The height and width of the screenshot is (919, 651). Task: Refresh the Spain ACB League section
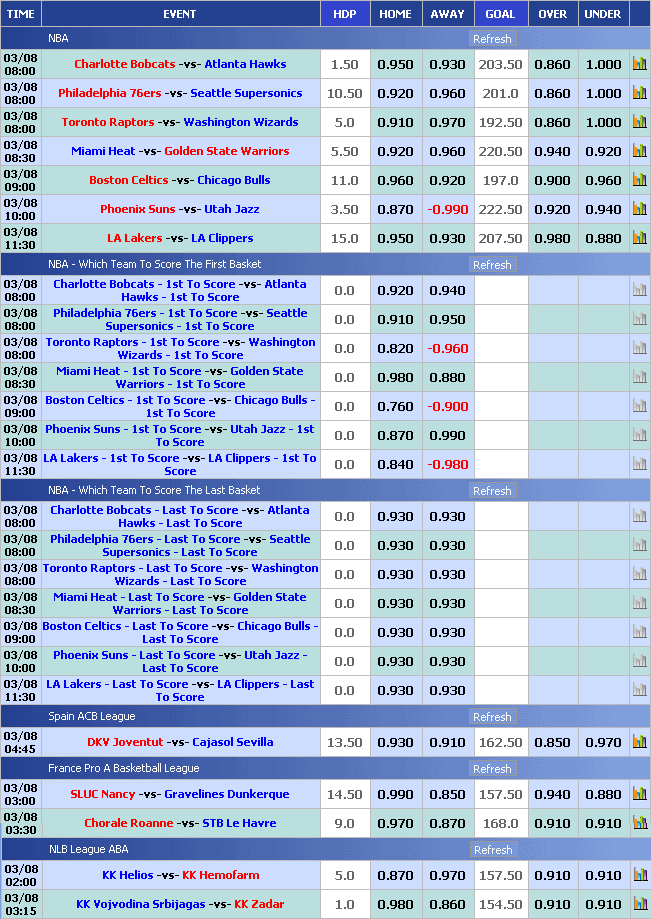(492, 717)
